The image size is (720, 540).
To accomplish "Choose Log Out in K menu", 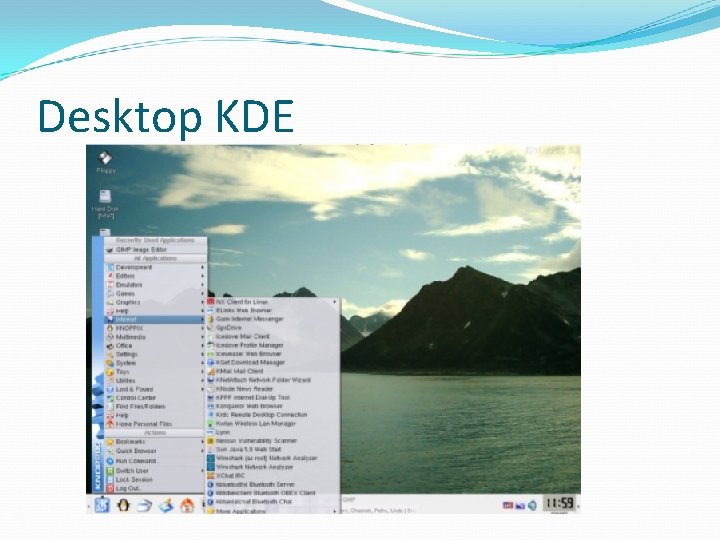I will pos(156,488).
